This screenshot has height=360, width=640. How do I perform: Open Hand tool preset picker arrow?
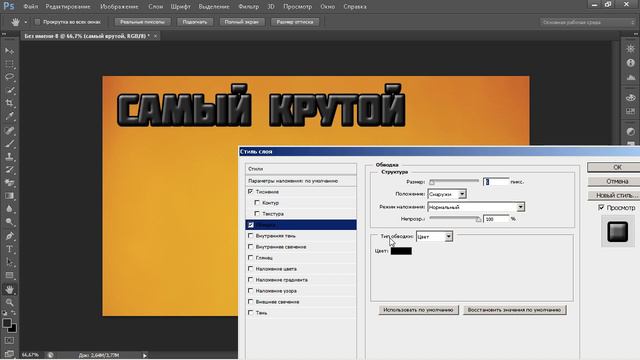click(26, 22)
